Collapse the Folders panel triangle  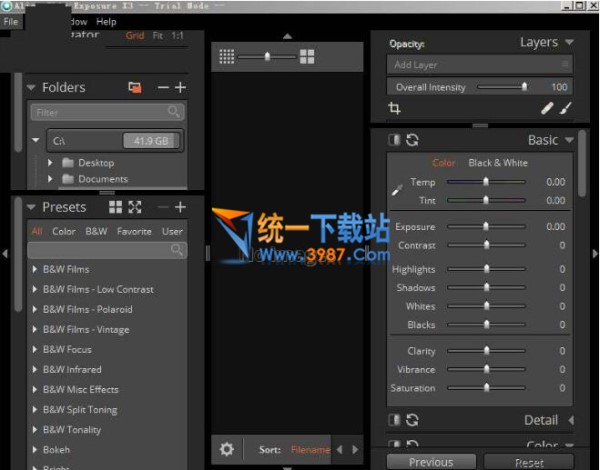point(31,88)
